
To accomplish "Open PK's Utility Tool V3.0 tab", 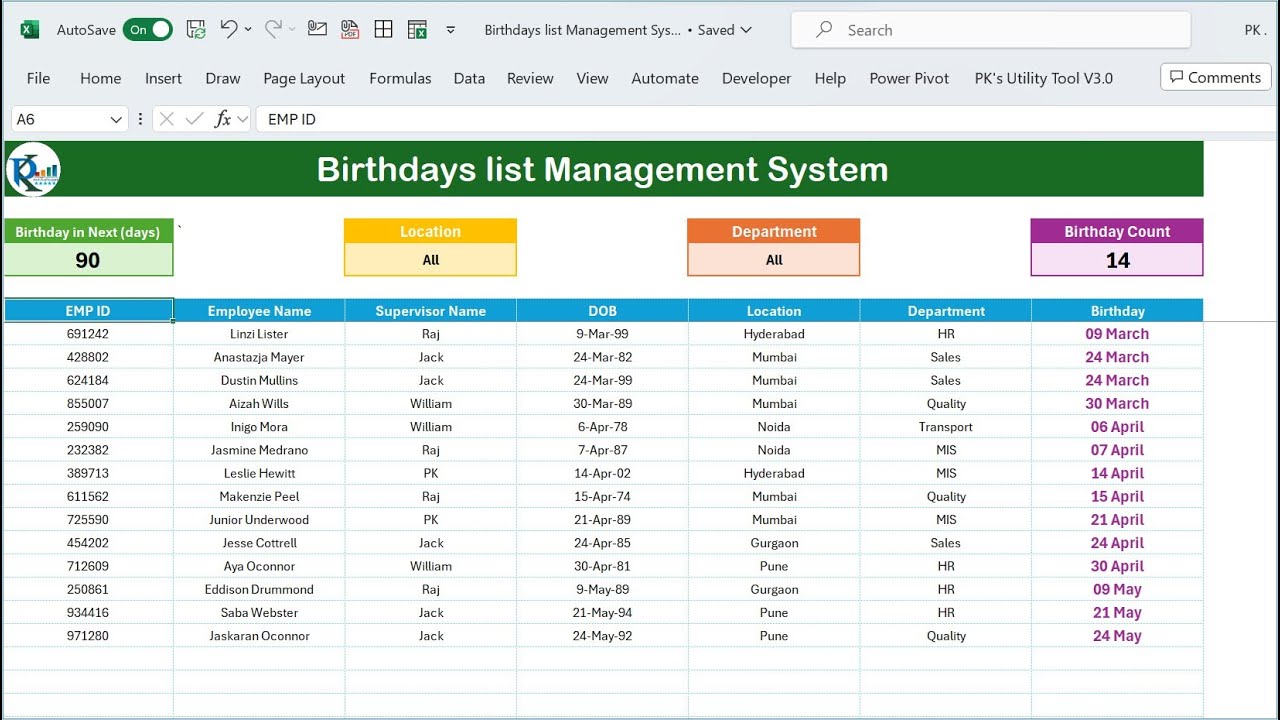I will click(1044, 78).
